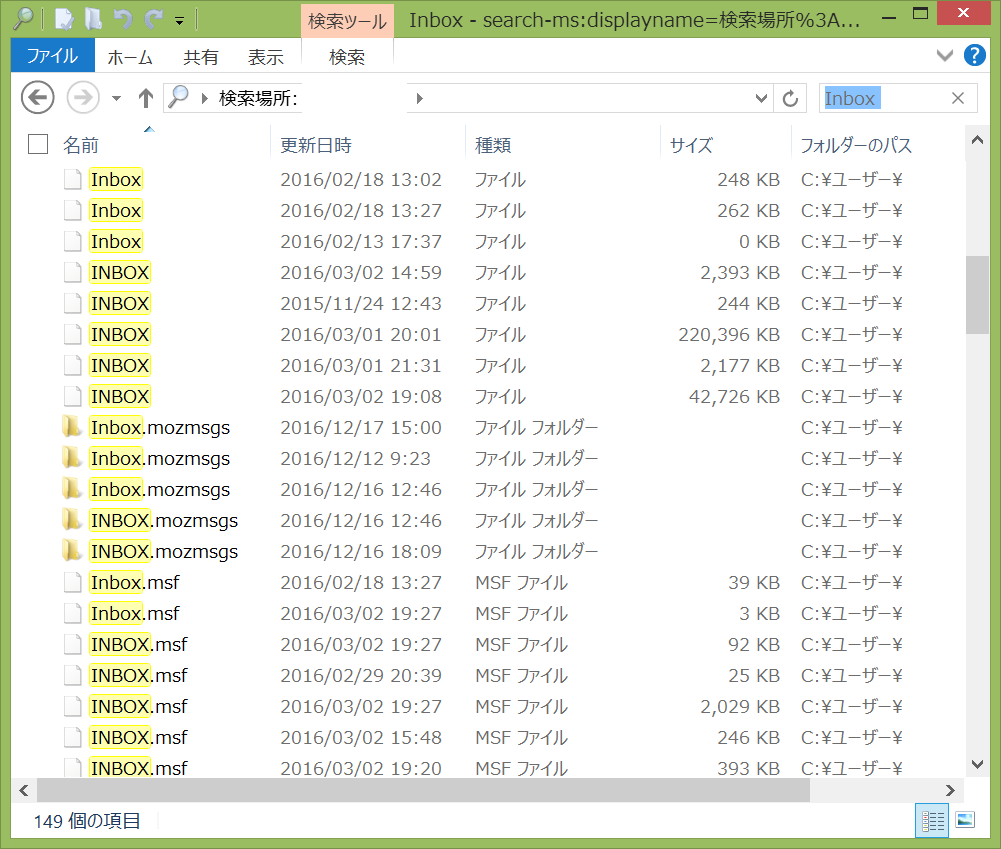
Task: Go up one folder level
Action: click(146, 98)
